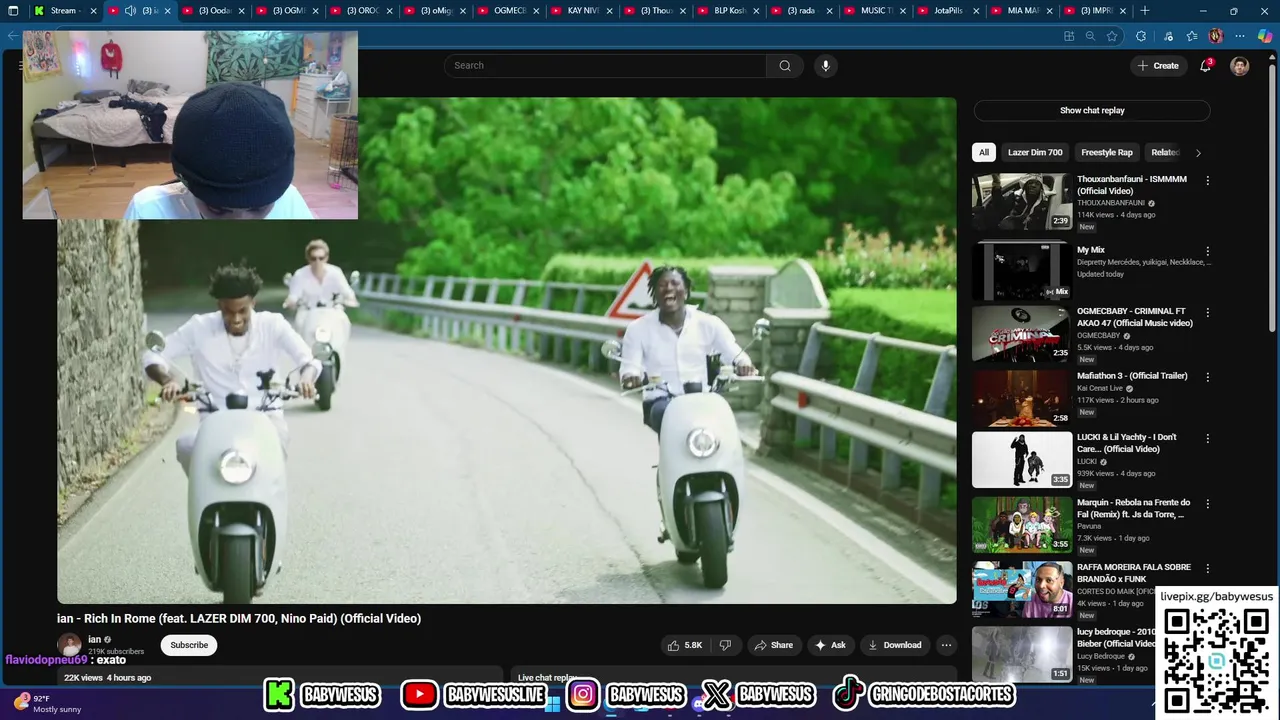Viewport: 1280px width, 720px height.
Task: Open options for Thouxanbanfauni ISMMMM video
Action: (x=1207, y=181)
